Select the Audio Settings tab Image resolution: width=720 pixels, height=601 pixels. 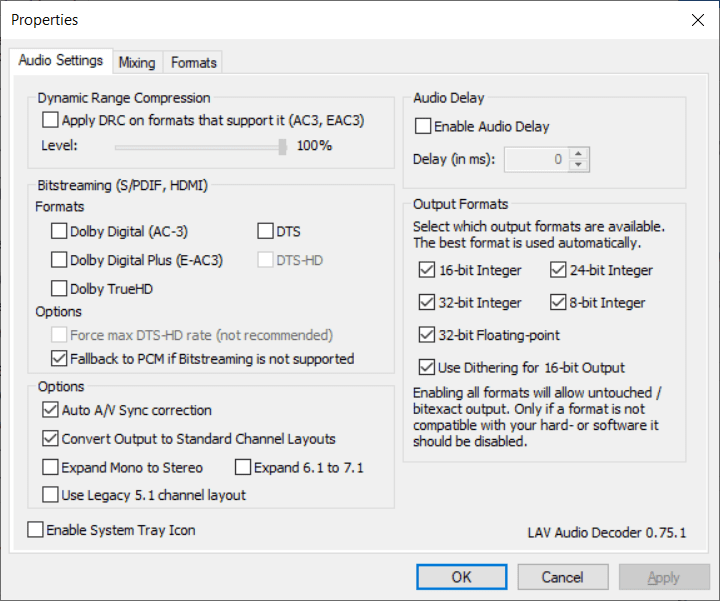pyautogui.click(x=61, y=60)
